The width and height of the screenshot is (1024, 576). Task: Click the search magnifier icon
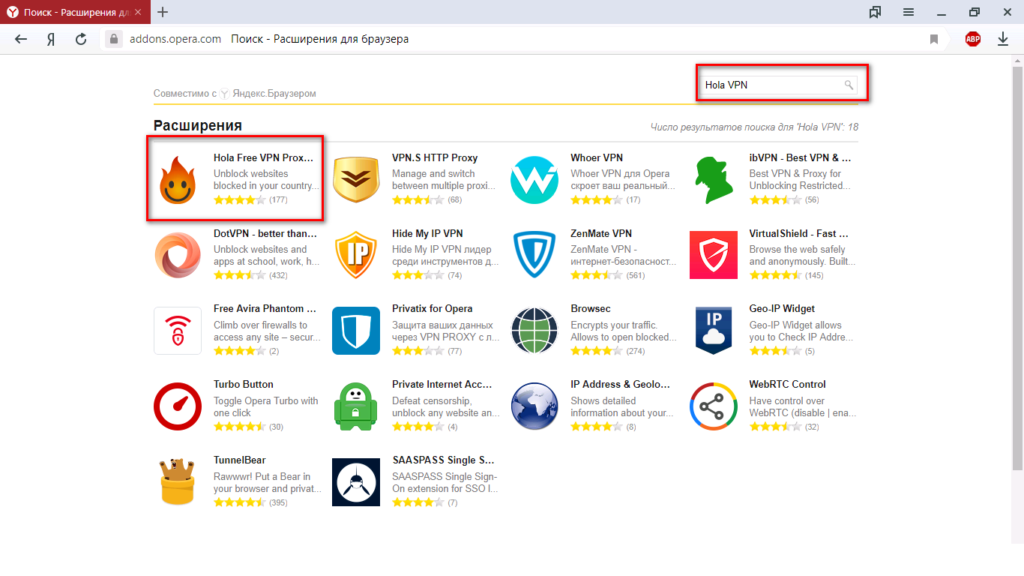(x=848, y=85)
